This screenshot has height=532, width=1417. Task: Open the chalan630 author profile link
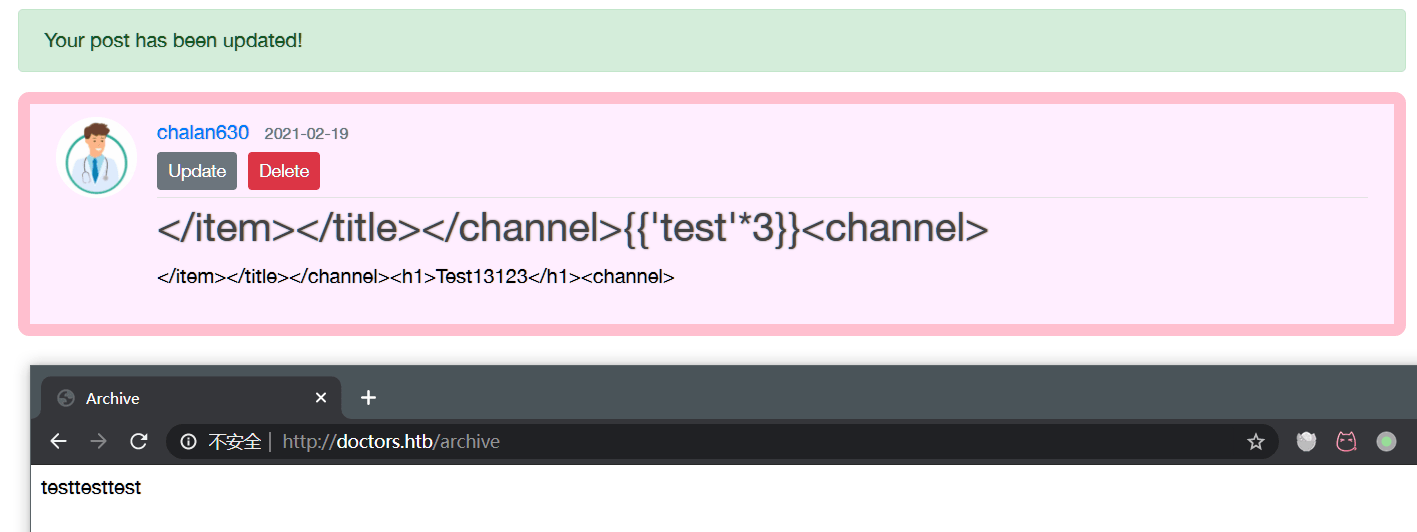(203, 133)
